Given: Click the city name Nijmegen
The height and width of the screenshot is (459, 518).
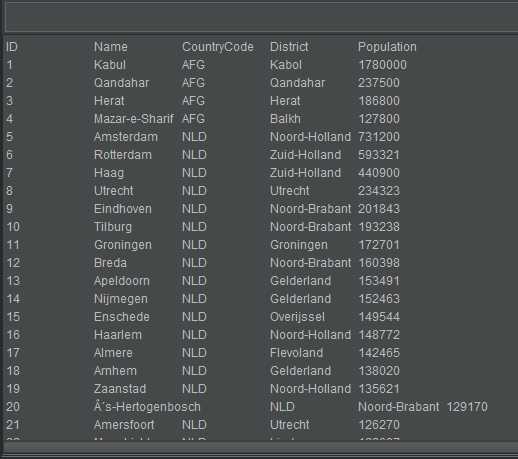Looking at the screenshot, I should click(x=121, y=299).
